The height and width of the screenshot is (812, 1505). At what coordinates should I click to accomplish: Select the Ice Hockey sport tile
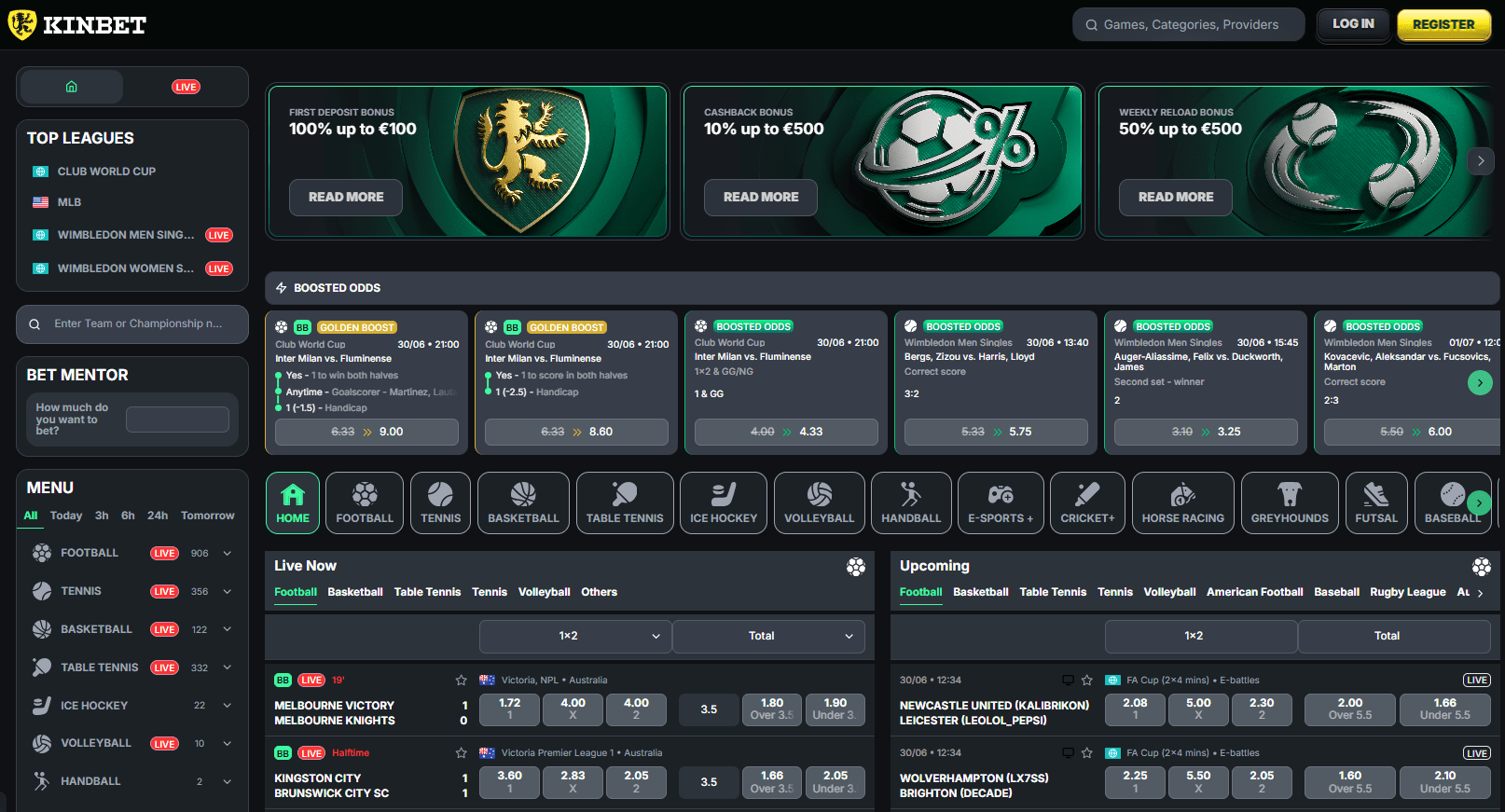click(724, 502)
